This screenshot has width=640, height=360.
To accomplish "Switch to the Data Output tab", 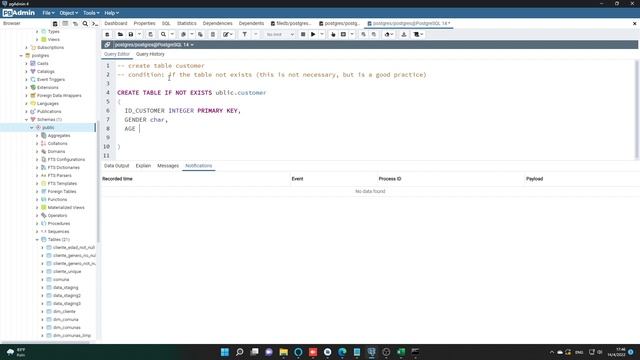I will 116,166.
